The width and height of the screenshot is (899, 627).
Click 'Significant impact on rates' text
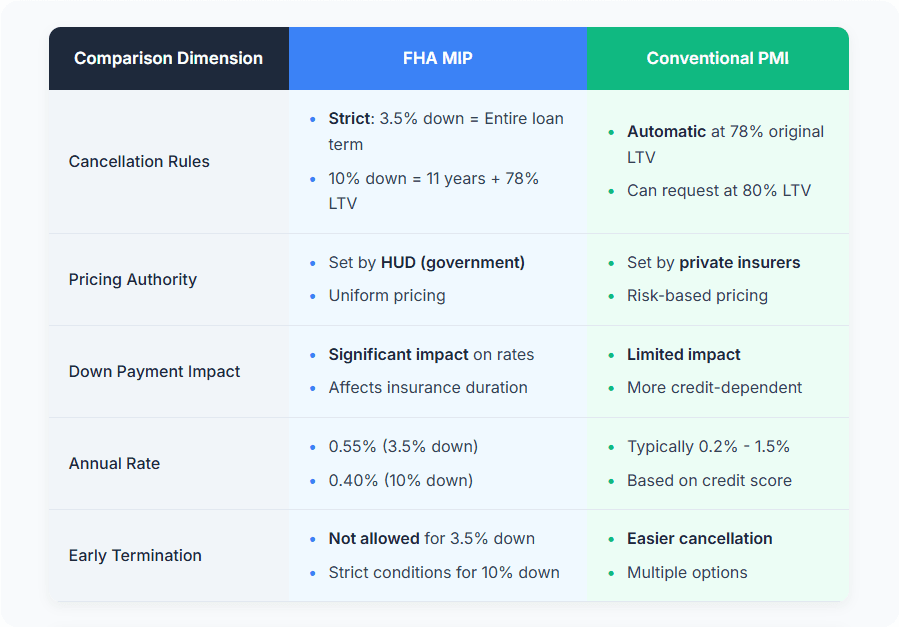click(x=431, y=354)
